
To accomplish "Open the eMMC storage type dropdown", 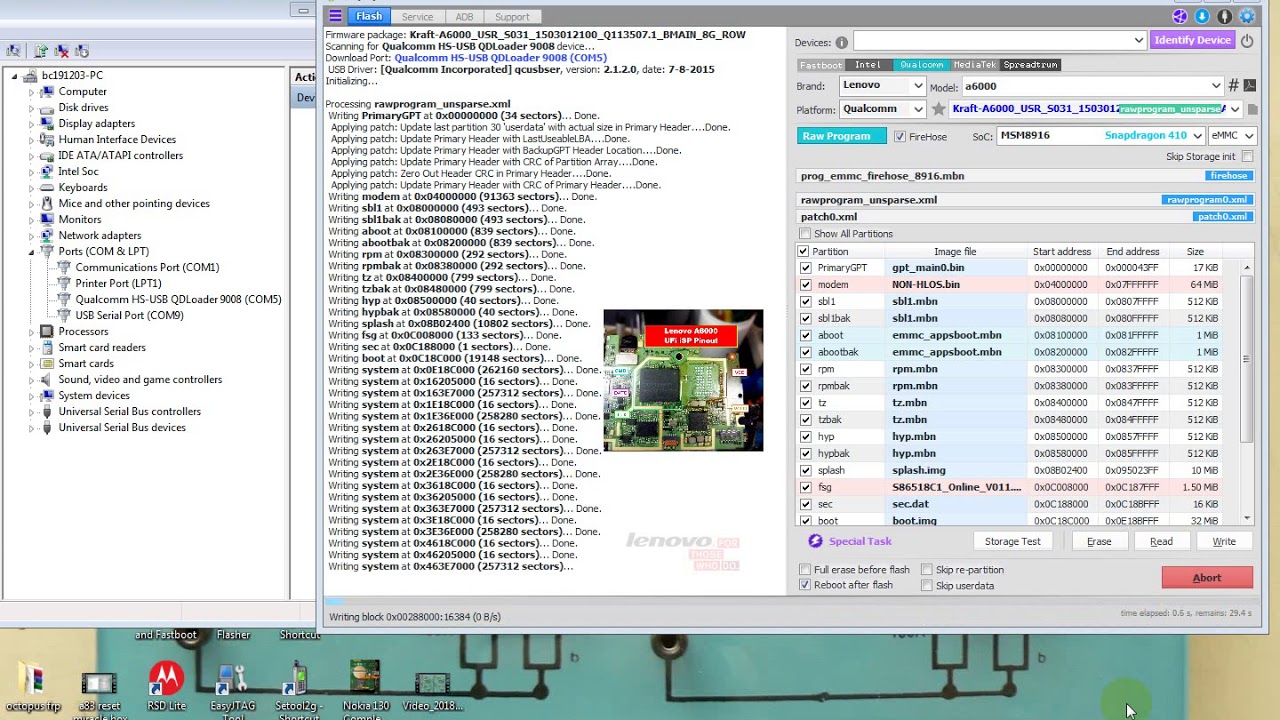I will tap(1232, 135).
